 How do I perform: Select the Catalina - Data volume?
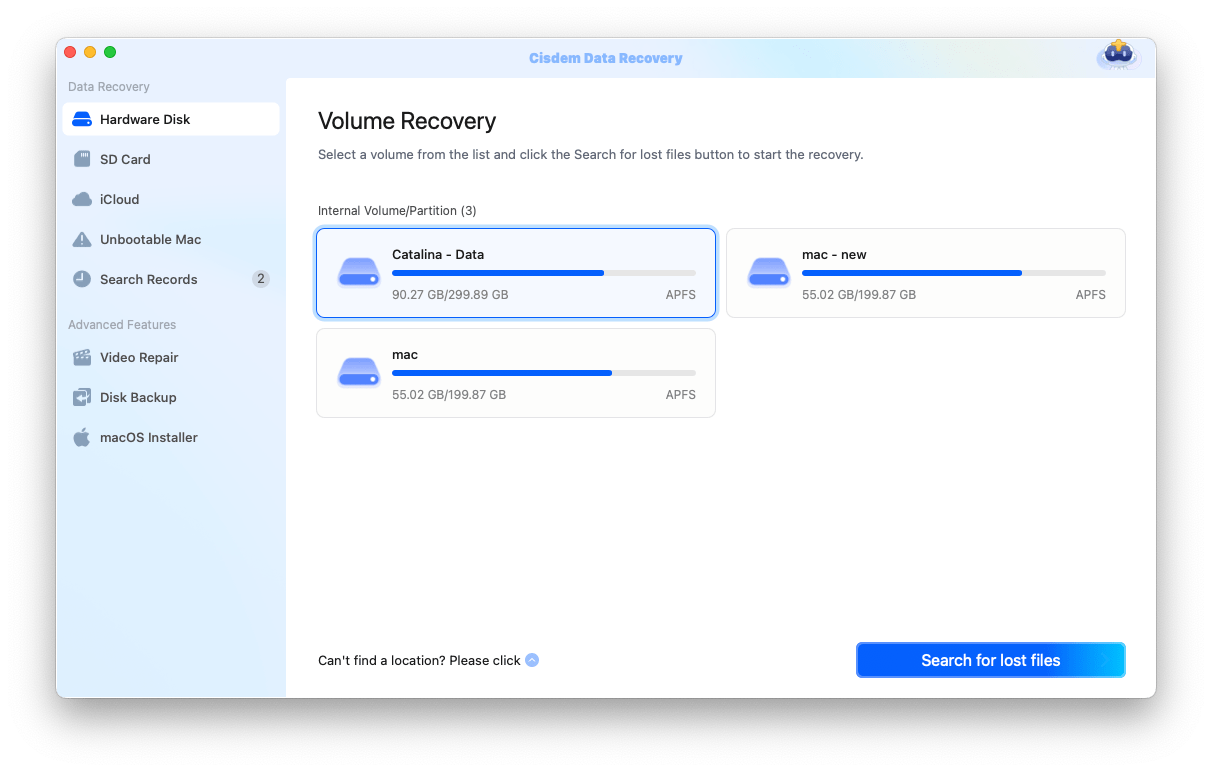pos(515,272)
